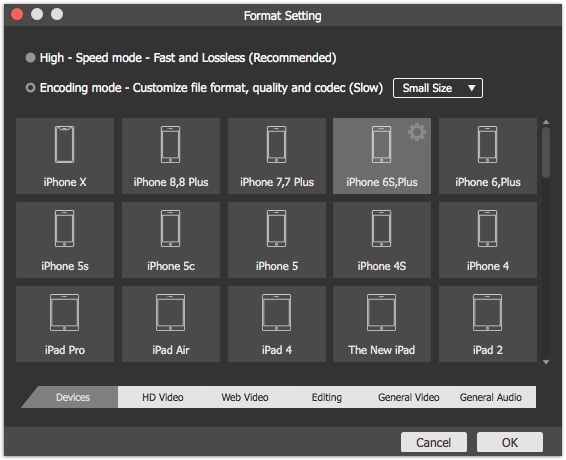Click the device list scrollbar thumb
This screenshot has height=460, width=566.
coord(546,152)
